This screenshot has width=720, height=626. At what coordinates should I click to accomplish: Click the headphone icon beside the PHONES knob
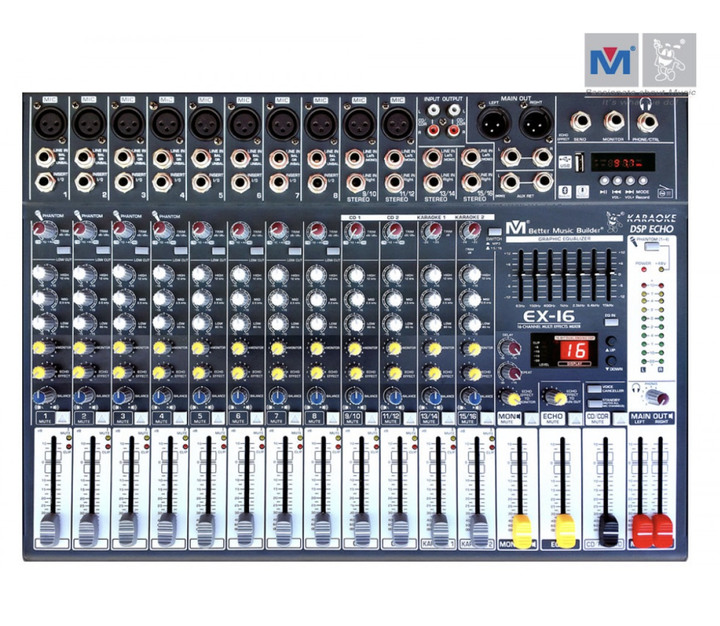(x=637, y=388)
